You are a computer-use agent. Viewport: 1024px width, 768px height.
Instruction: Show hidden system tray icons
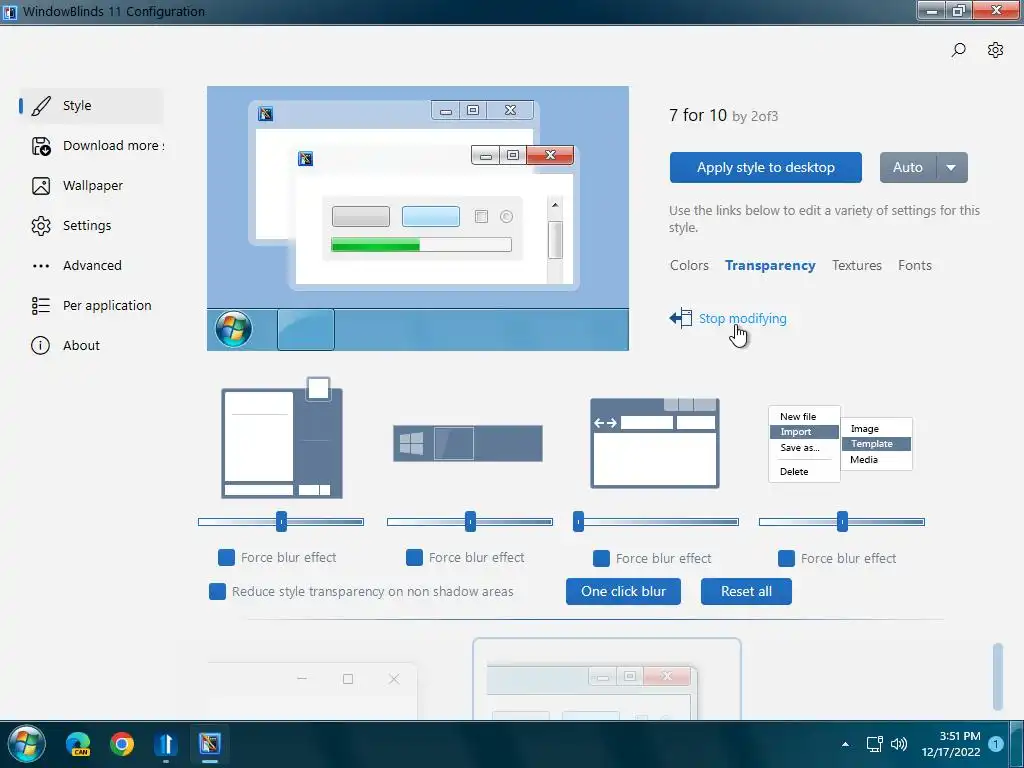[845, 744]
